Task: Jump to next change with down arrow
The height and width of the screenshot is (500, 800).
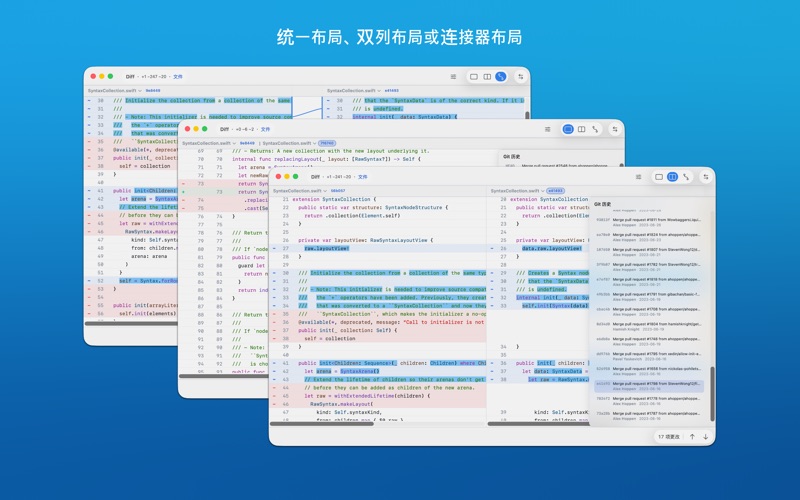Action: (706, 437)
